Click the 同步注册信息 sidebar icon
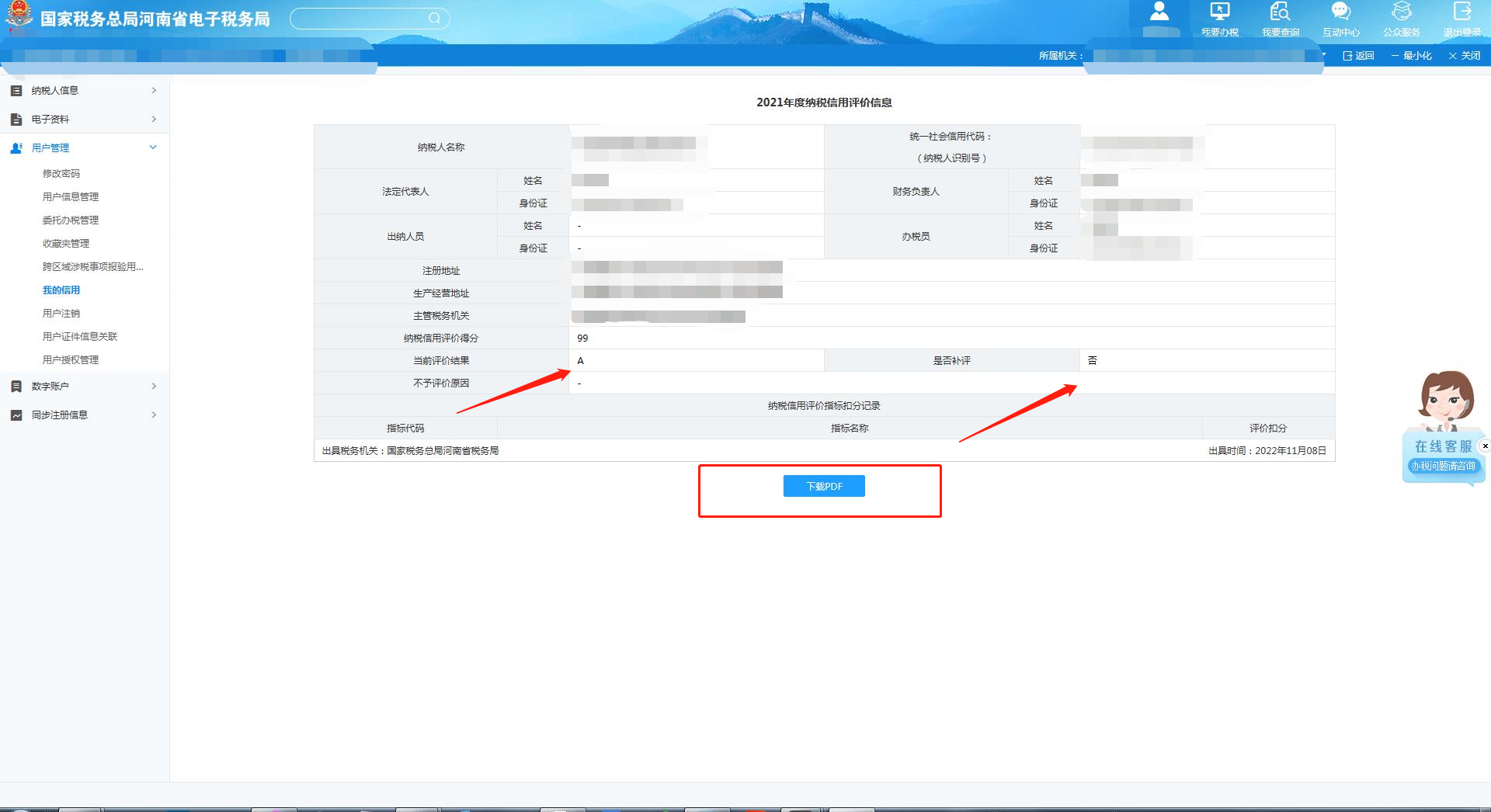 pos(16,415)
